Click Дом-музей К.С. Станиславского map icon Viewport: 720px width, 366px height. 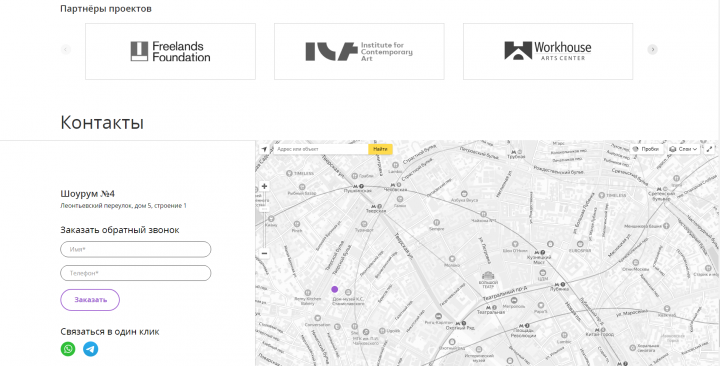(348, 292)
